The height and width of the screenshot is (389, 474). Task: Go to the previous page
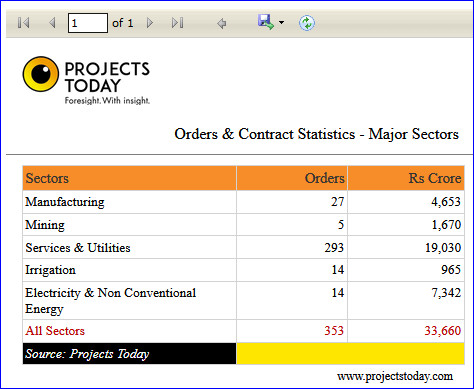(52, 23)
